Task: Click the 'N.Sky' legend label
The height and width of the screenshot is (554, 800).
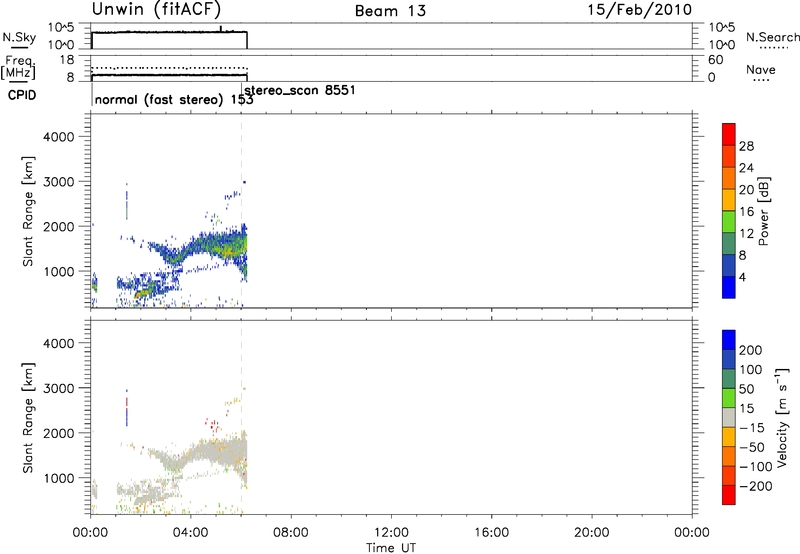Action: (19, 37)
